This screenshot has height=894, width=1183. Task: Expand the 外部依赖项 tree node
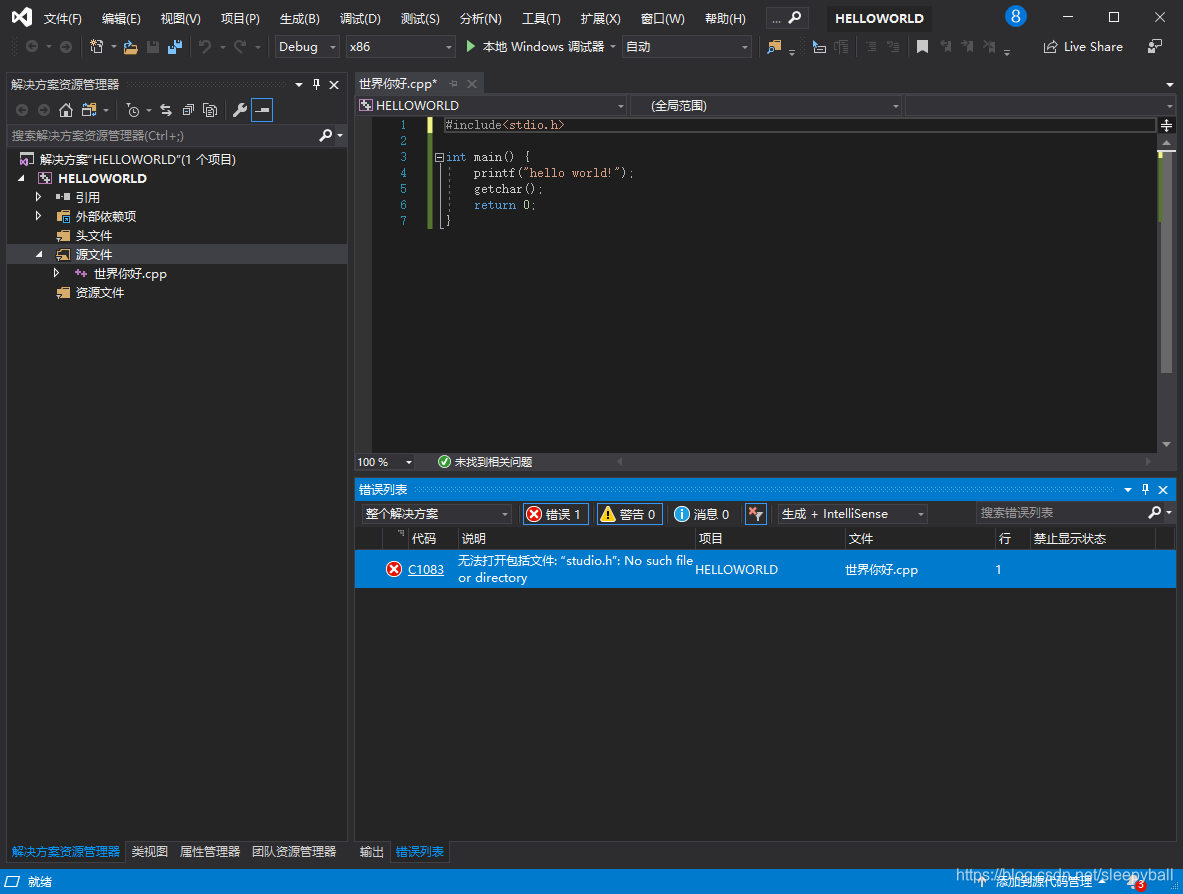[x=38, y=216]
